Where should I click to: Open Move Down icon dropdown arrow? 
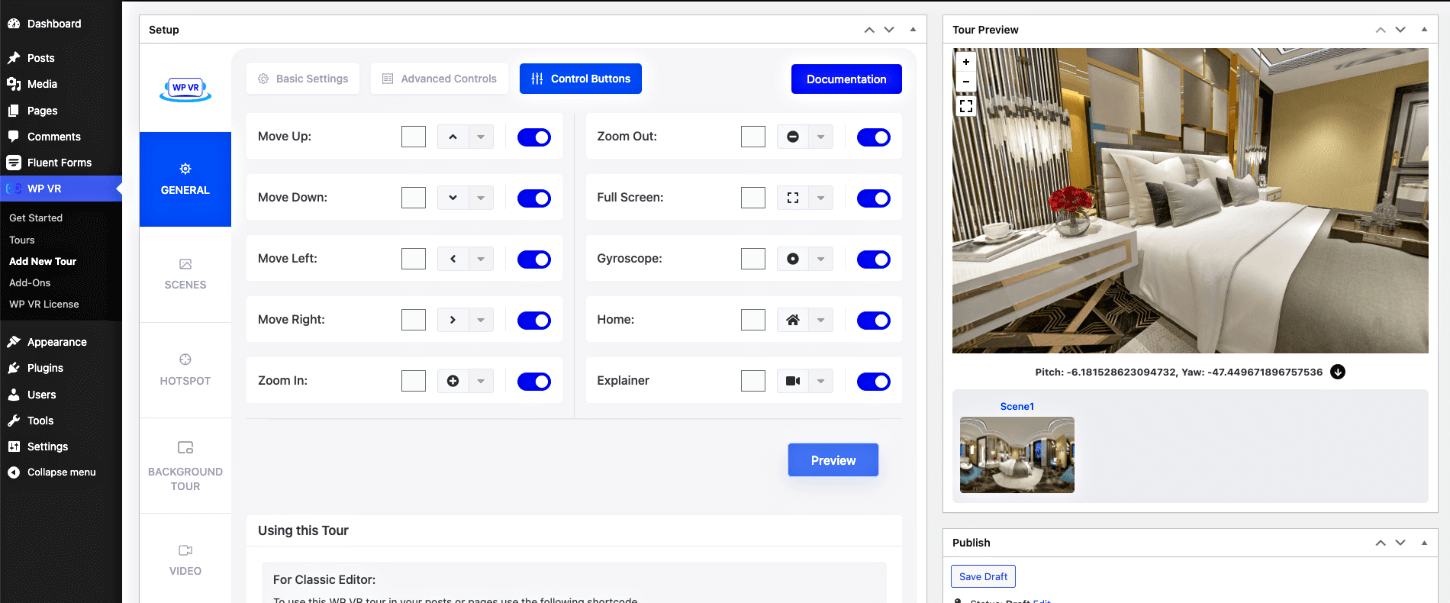(x=481, y=198)
